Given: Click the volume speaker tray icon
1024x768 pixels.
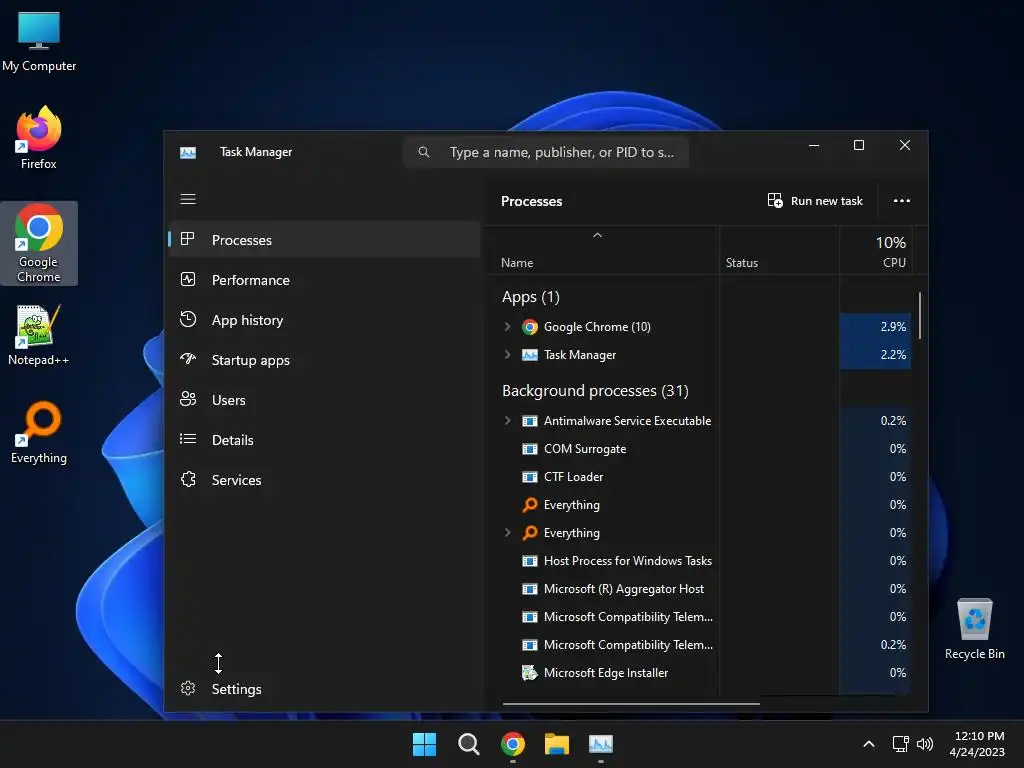Looking at the screenshot, I should 925,744.
